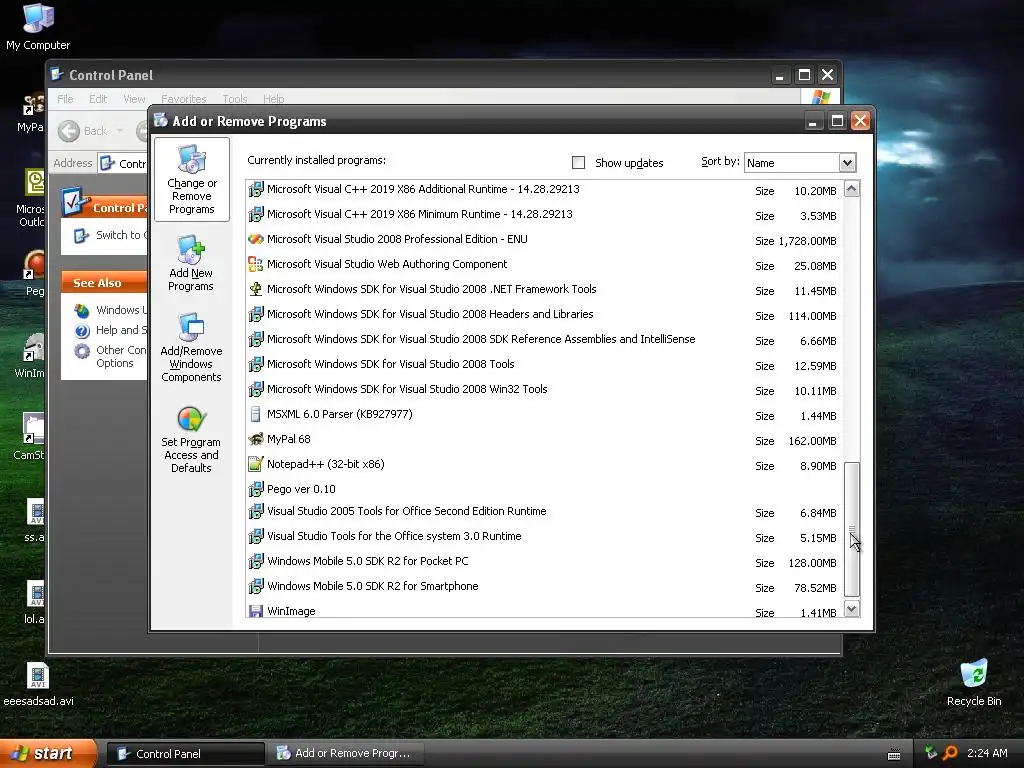Click Windows Update link icon in See Also
1024x768 pixels.
click(x=82, y=310)
